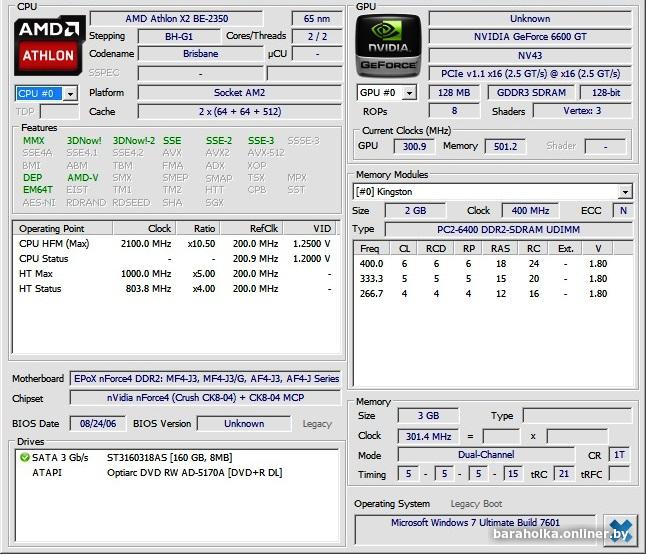Select the CPU HFM (Max) row

point(176,244)
